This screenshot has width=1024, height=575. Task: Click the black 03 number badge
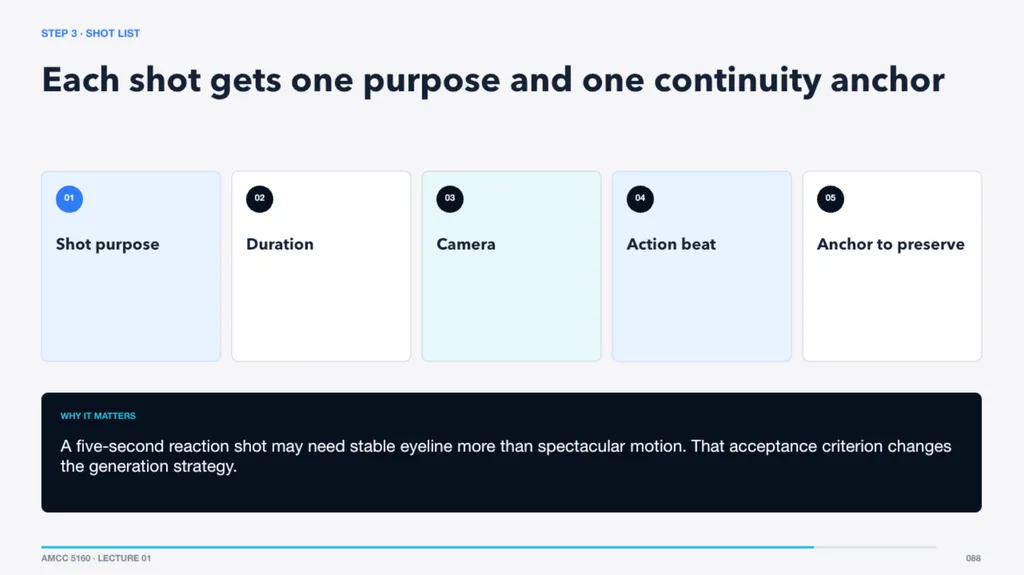(450, 199)
